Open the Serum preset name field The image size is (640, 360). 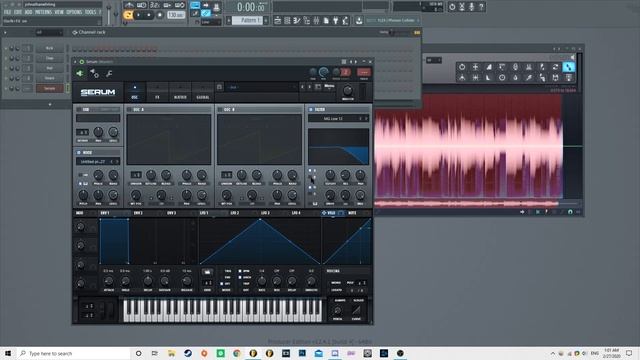(x=261, y=87)
